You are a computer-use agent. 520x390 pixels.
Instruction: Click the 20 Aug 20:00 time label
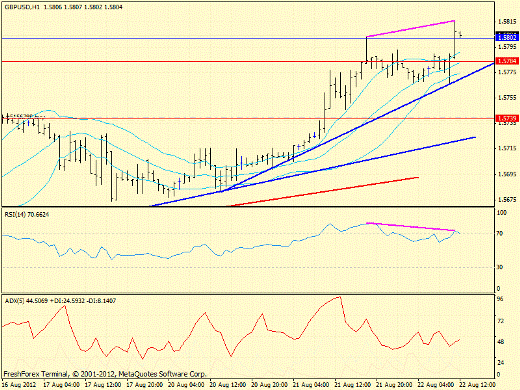coord(270,385)
